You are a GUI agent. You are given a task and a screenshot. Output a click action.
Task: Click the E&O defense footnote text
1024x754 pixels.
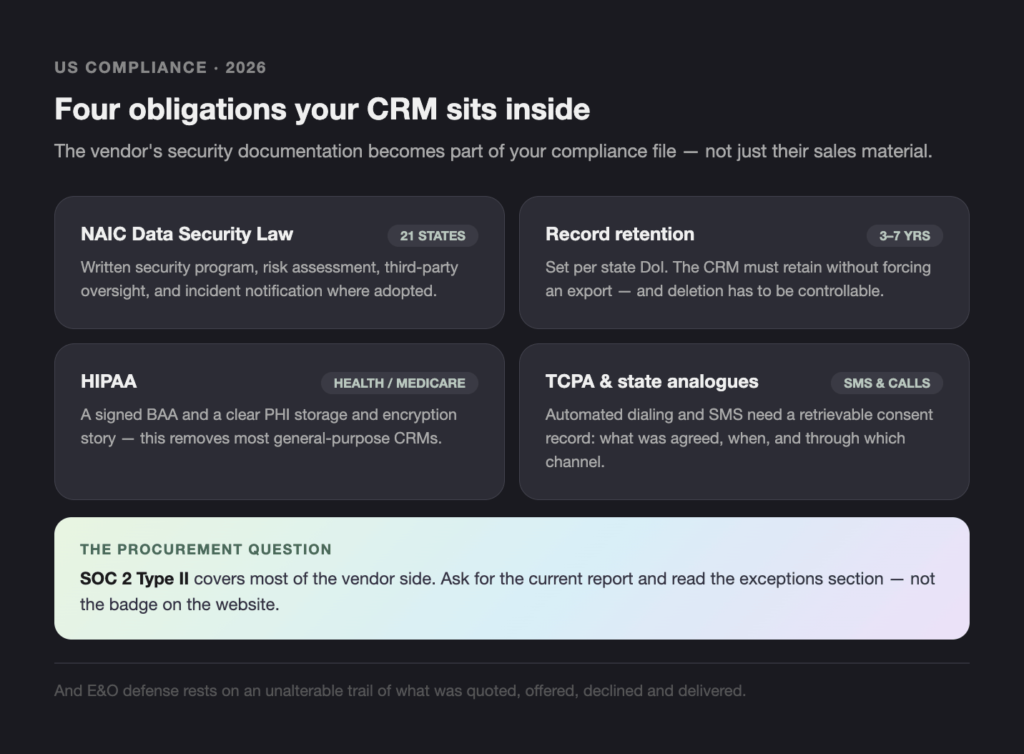pos(400,691)
